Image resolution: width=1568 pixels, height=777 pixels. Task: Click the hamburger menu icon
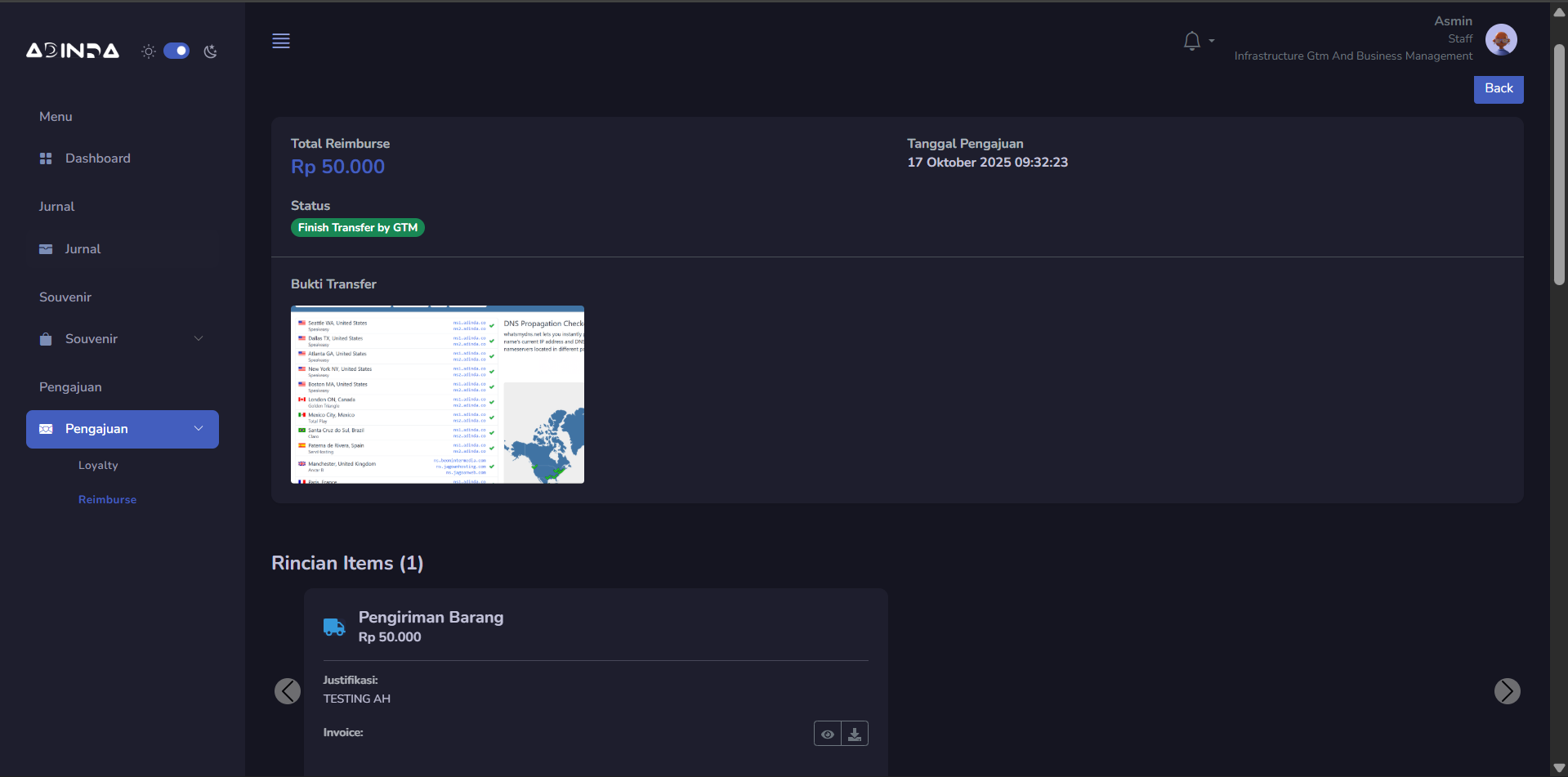tap(281, 41)
